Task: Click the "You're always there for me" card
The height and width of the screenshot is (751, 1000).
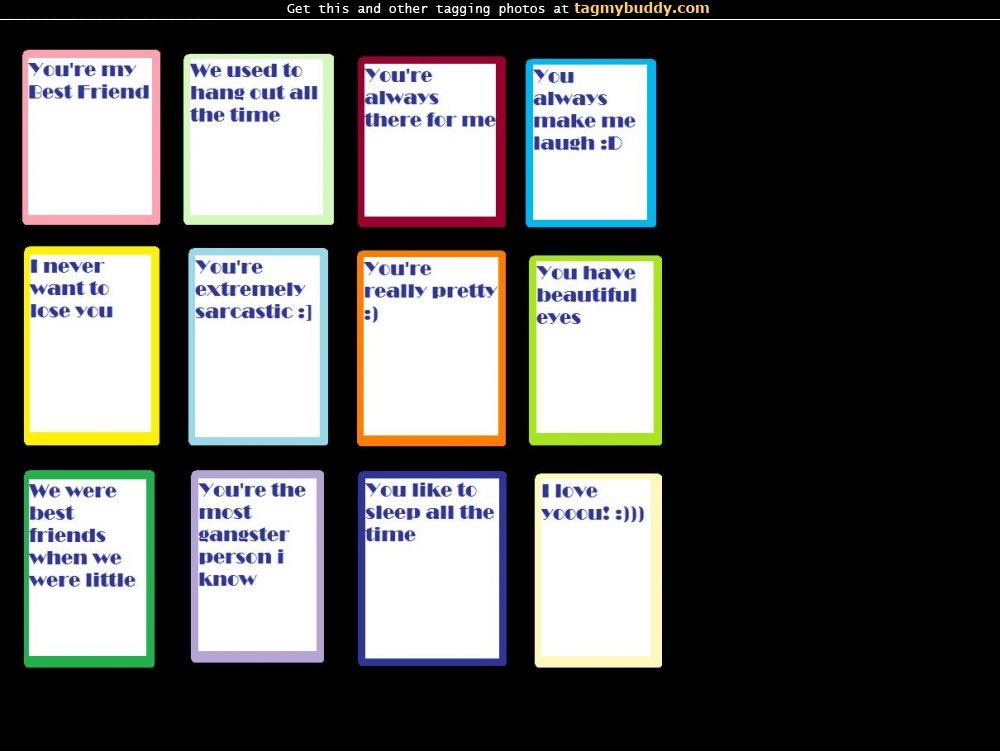Action: pos(432,142)
